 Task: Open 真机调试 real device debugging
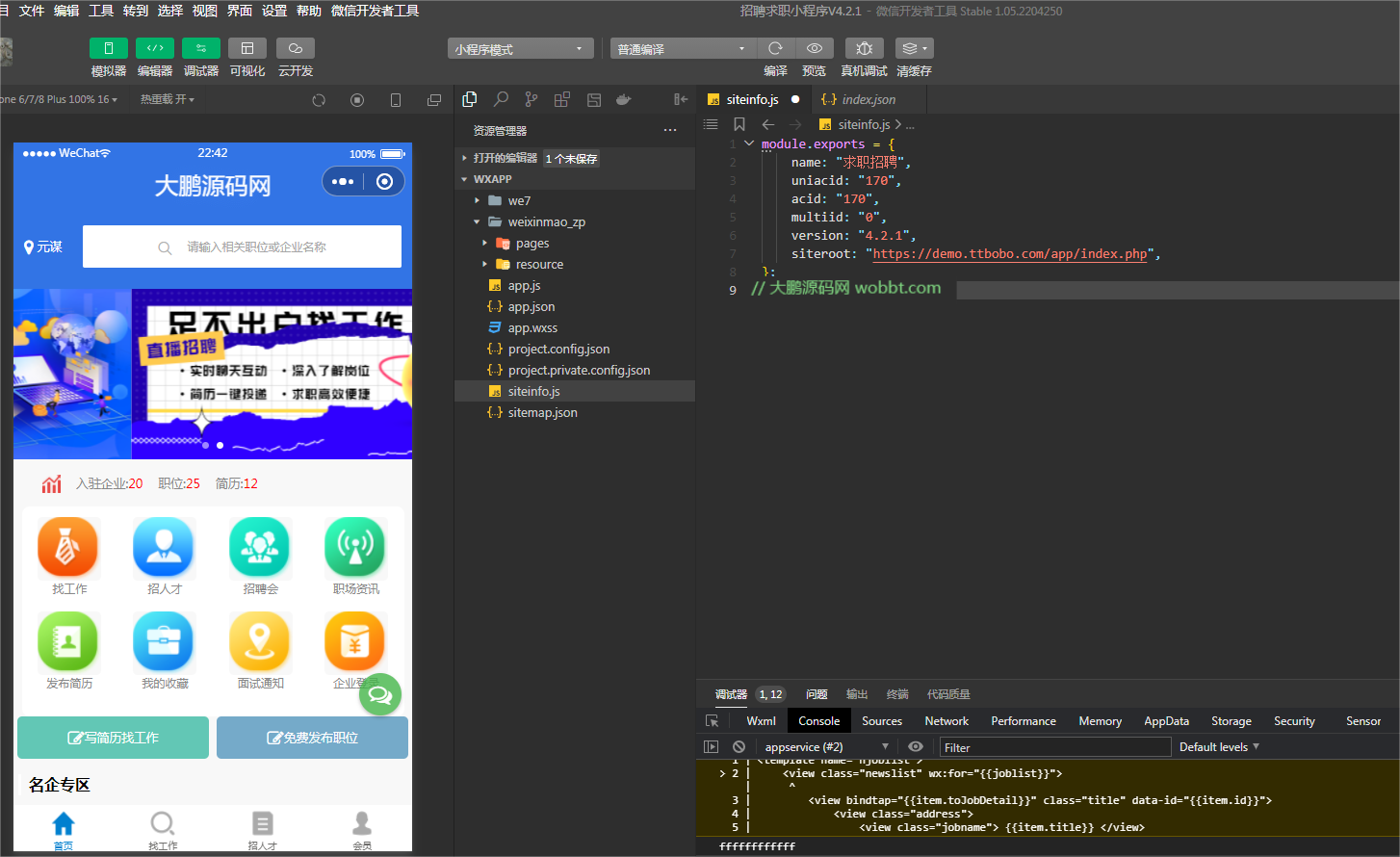coord(864,48)
